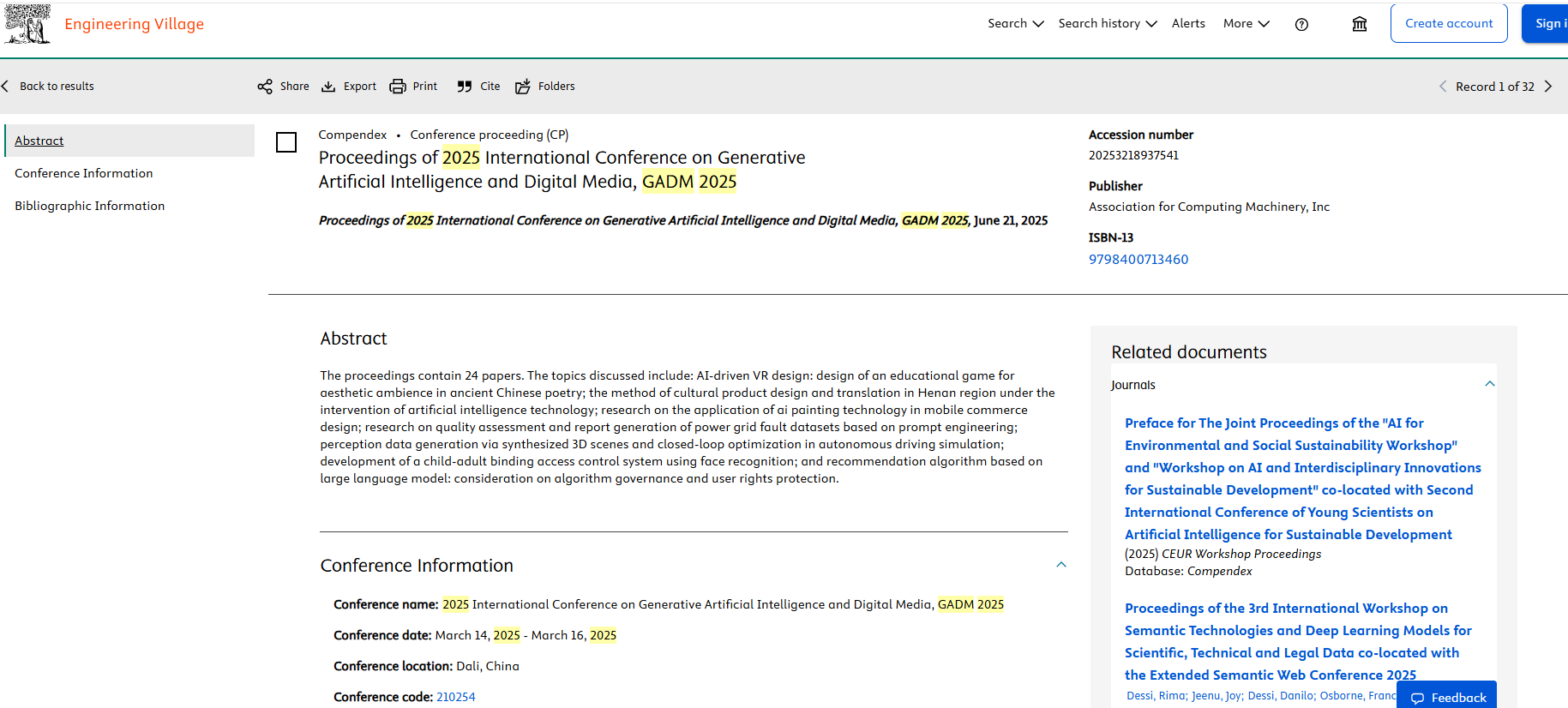
Task: Click author link Dessi, Rima
Action: pos(1156,695)
